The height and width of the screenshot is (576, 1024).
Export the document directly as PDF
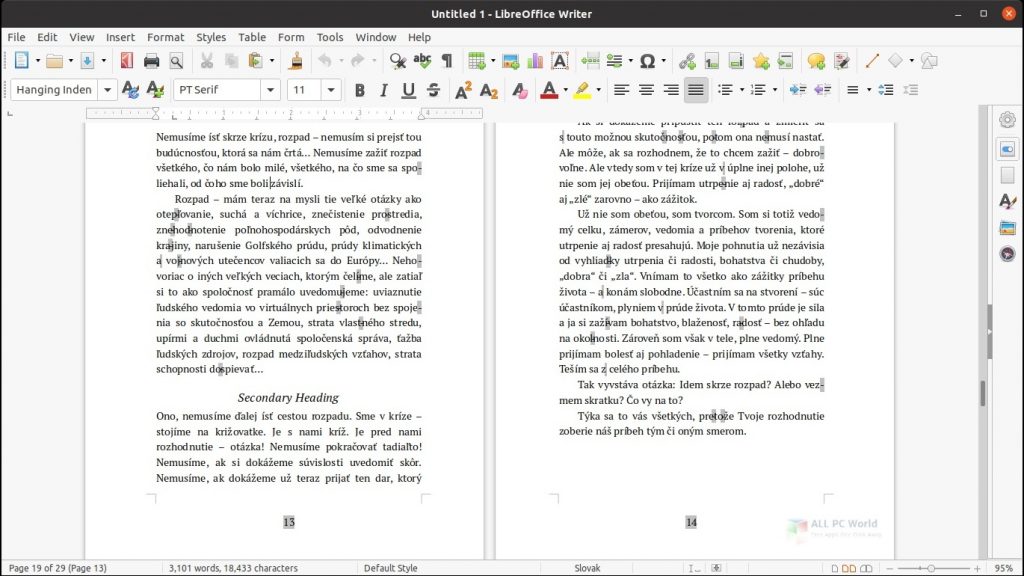(127, 61)
